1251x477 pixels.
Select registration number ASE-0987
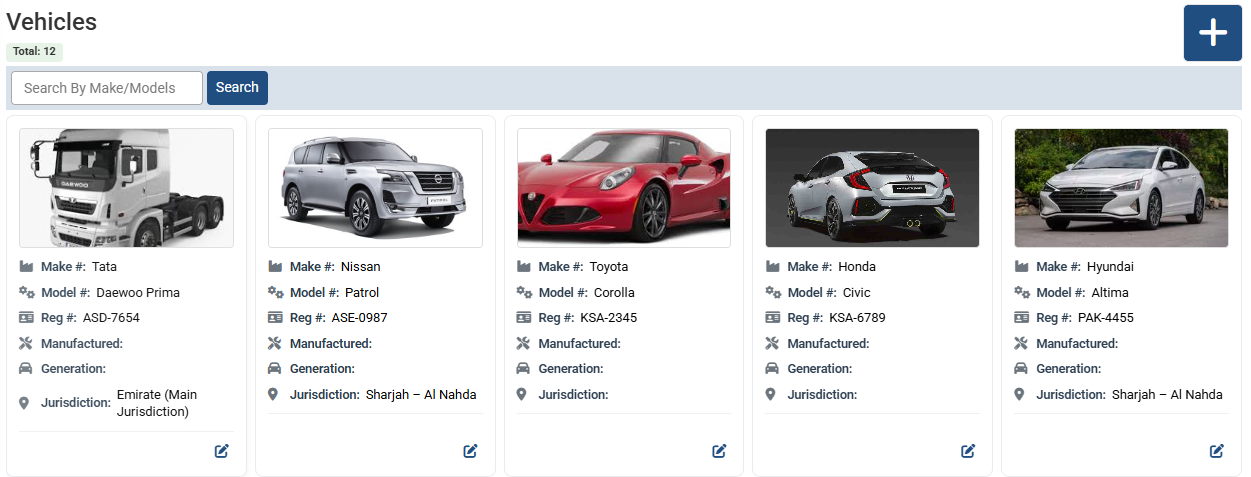tap(360, 318)
